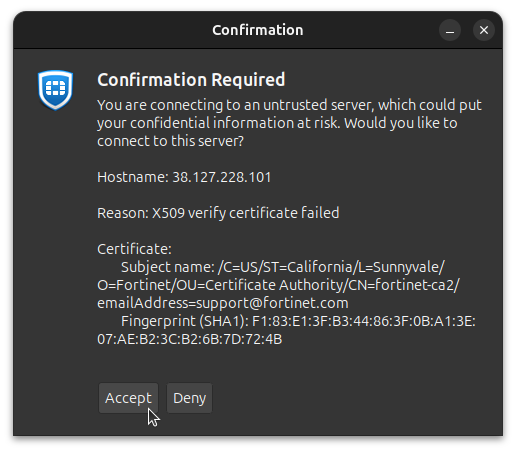The image size is (516, 452).
Task: Click the Confirmation title bar text
Action: (258, 30)
